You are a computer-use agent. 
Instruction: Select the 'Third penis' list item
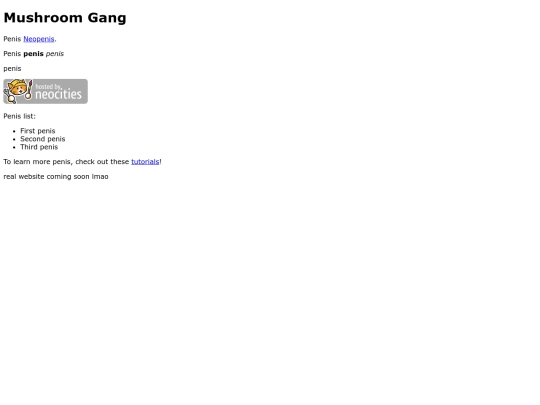click(39, 147)
